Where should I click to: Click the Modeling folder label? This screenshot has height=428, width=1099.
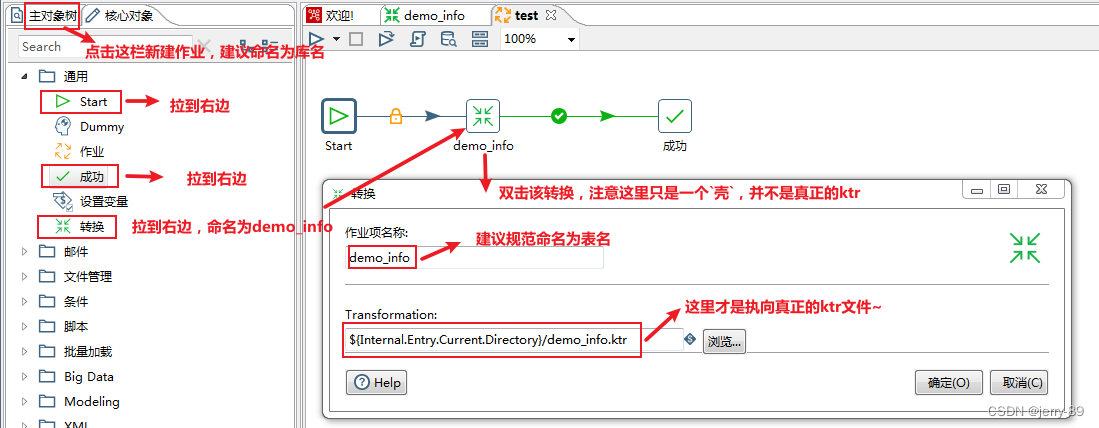[x=92, y=402]
